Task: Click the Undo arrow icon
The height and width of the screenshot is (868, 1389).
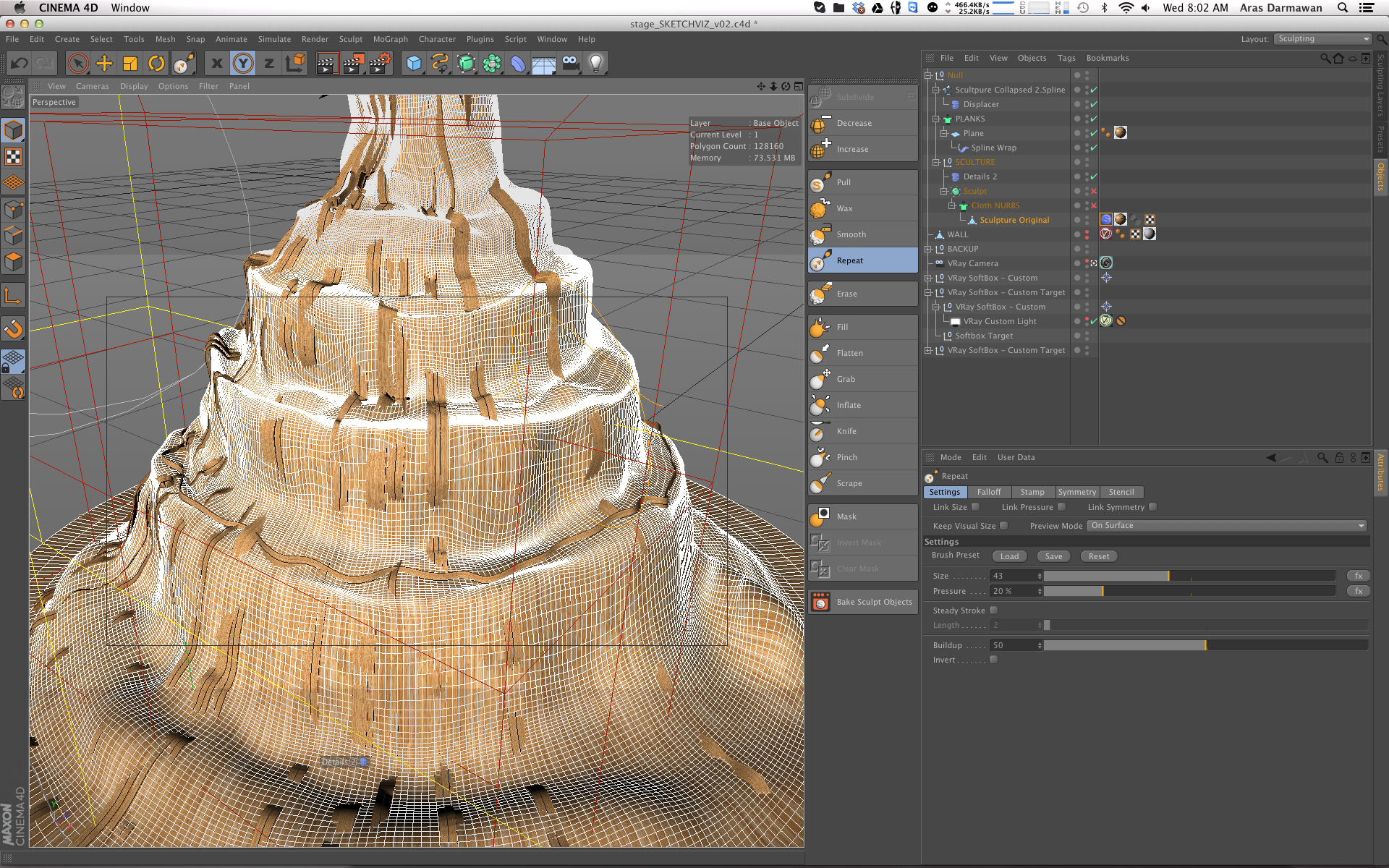Action: click(19, 64)
